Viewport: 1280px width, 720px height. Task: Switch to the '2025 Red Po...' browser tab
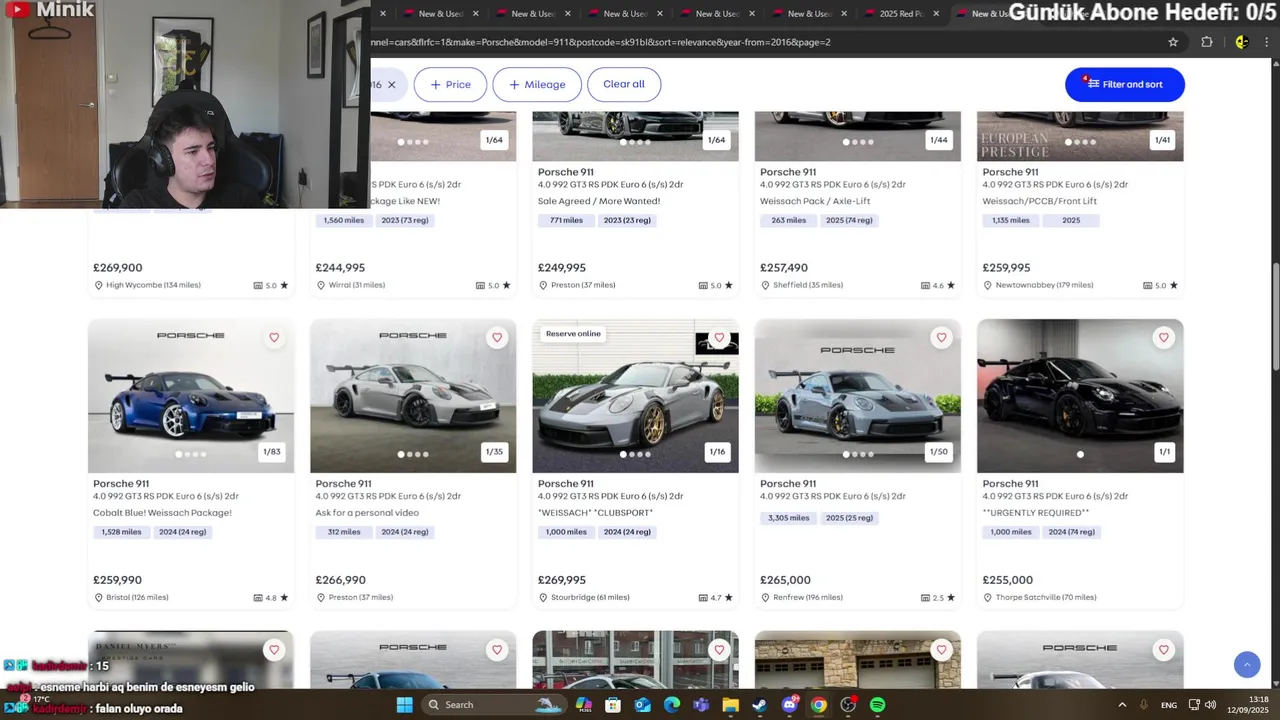point(901,14)
